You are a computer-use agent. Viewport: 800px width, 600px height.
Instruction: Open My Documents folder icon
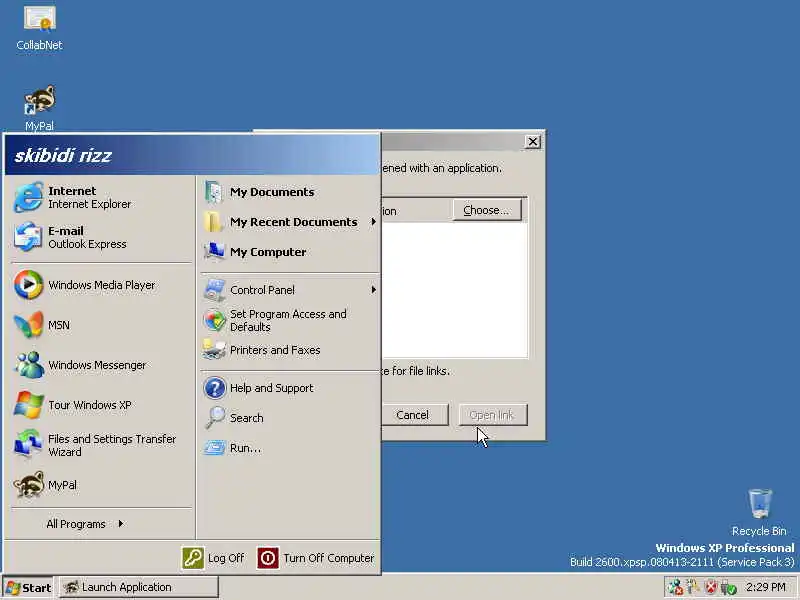[x=214, y=192]
